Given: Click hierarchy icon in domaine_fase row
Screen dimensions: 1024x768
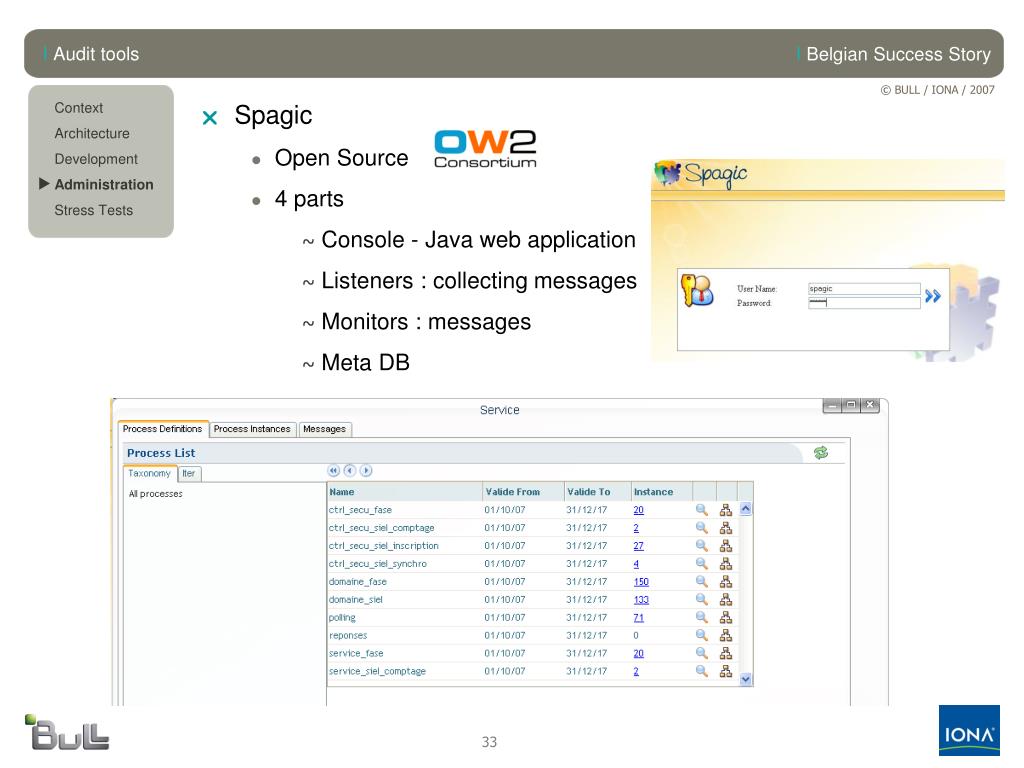Looking at the screenshot, I should tap(726, 582).
